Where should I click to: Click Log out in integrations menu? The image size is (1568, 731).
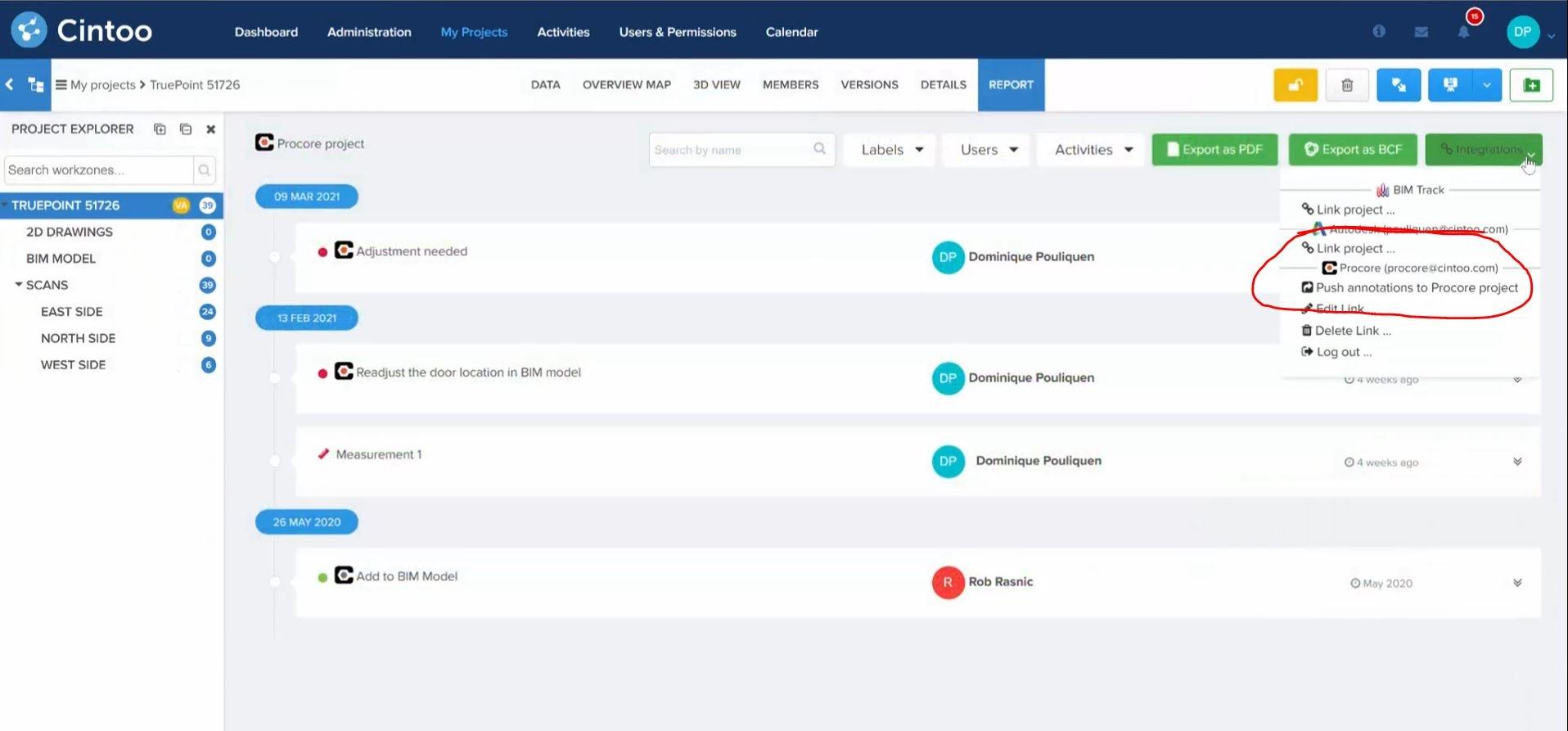(1336, 352)
